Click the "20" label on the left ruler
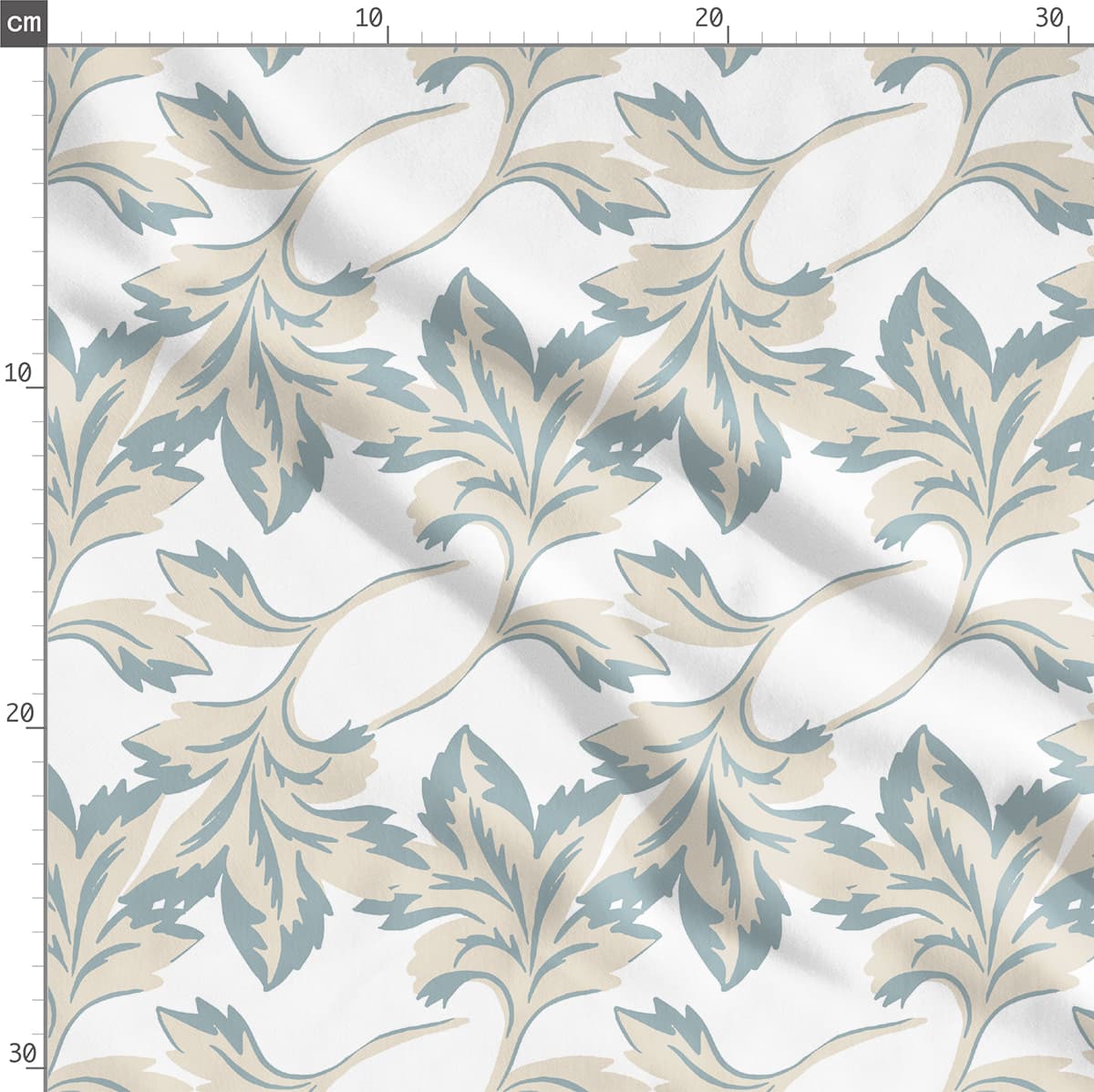Image resolution: width=1094 pixels, height=1092 pixels. (18, 713)
